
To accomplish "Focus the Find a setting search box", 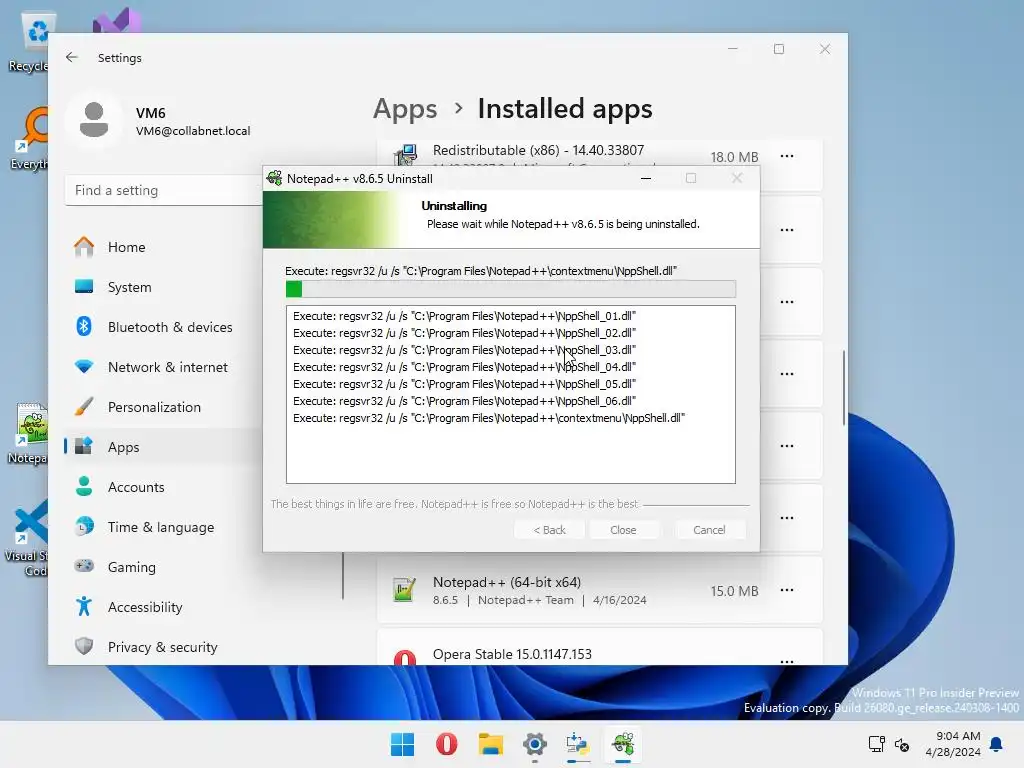I will point(163,190).
